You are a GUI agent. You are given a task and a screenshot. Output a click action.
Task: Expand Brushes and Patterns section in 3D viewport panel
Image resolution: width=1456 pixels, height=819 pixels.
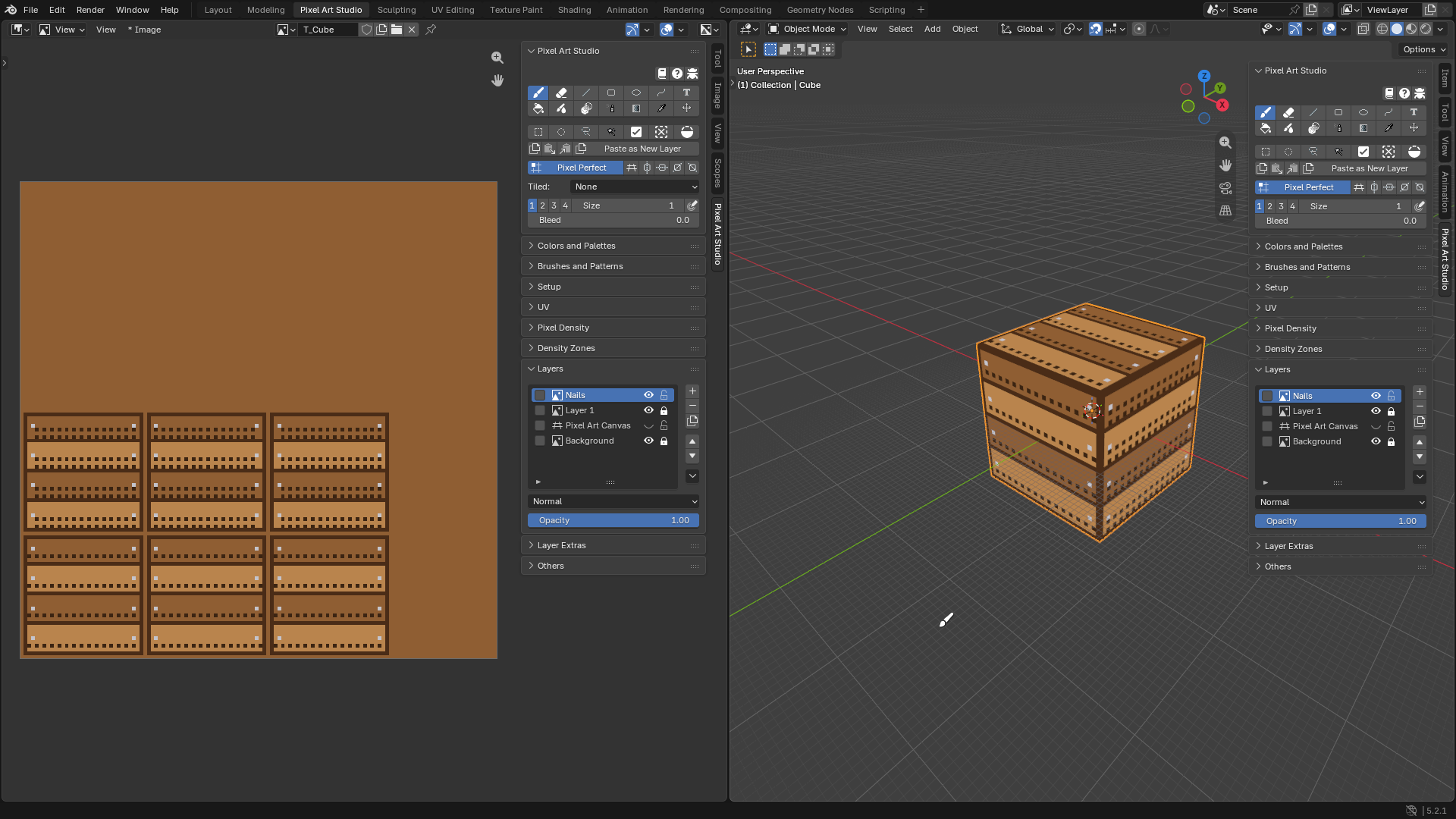pyautogui.click(x=1341, y=267)
